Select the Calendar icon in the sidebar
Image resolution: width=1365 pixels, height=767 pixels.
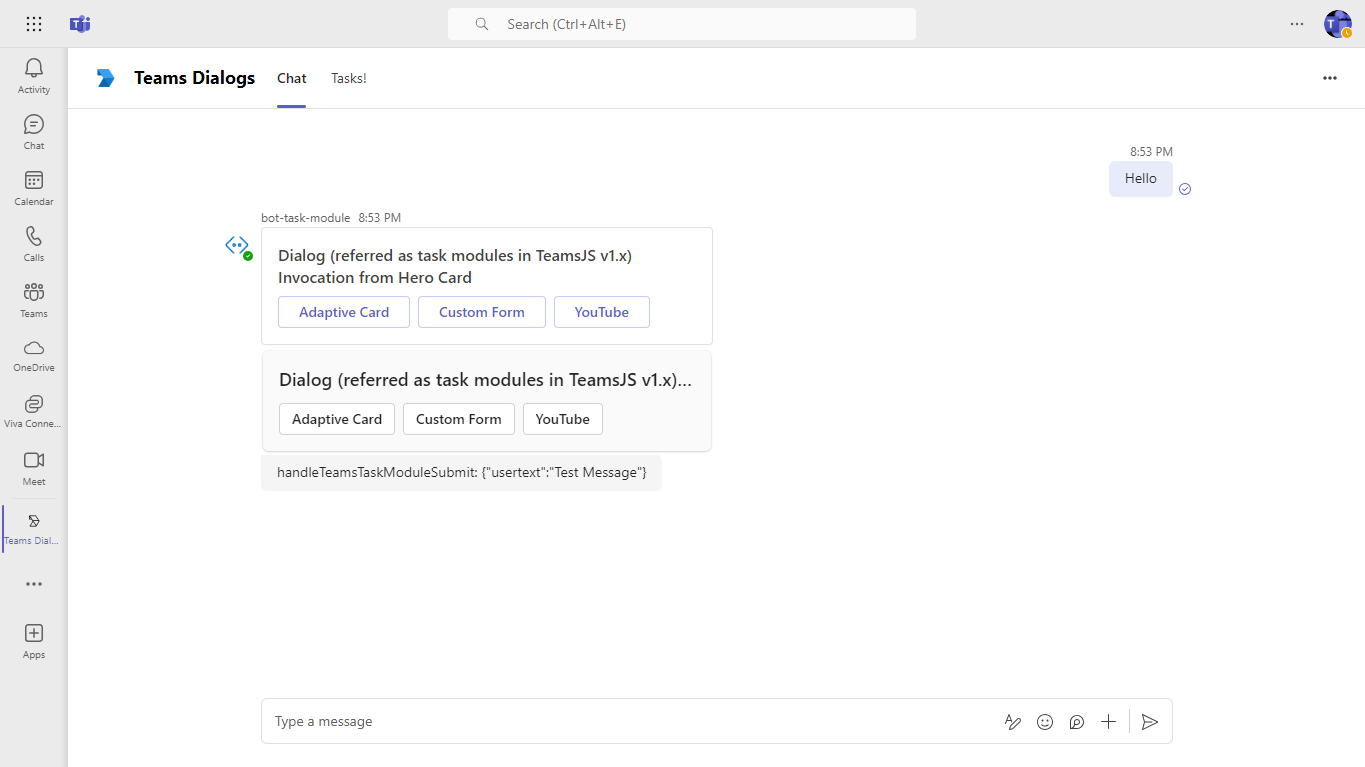pyautogui.click(x=33, y=188)
